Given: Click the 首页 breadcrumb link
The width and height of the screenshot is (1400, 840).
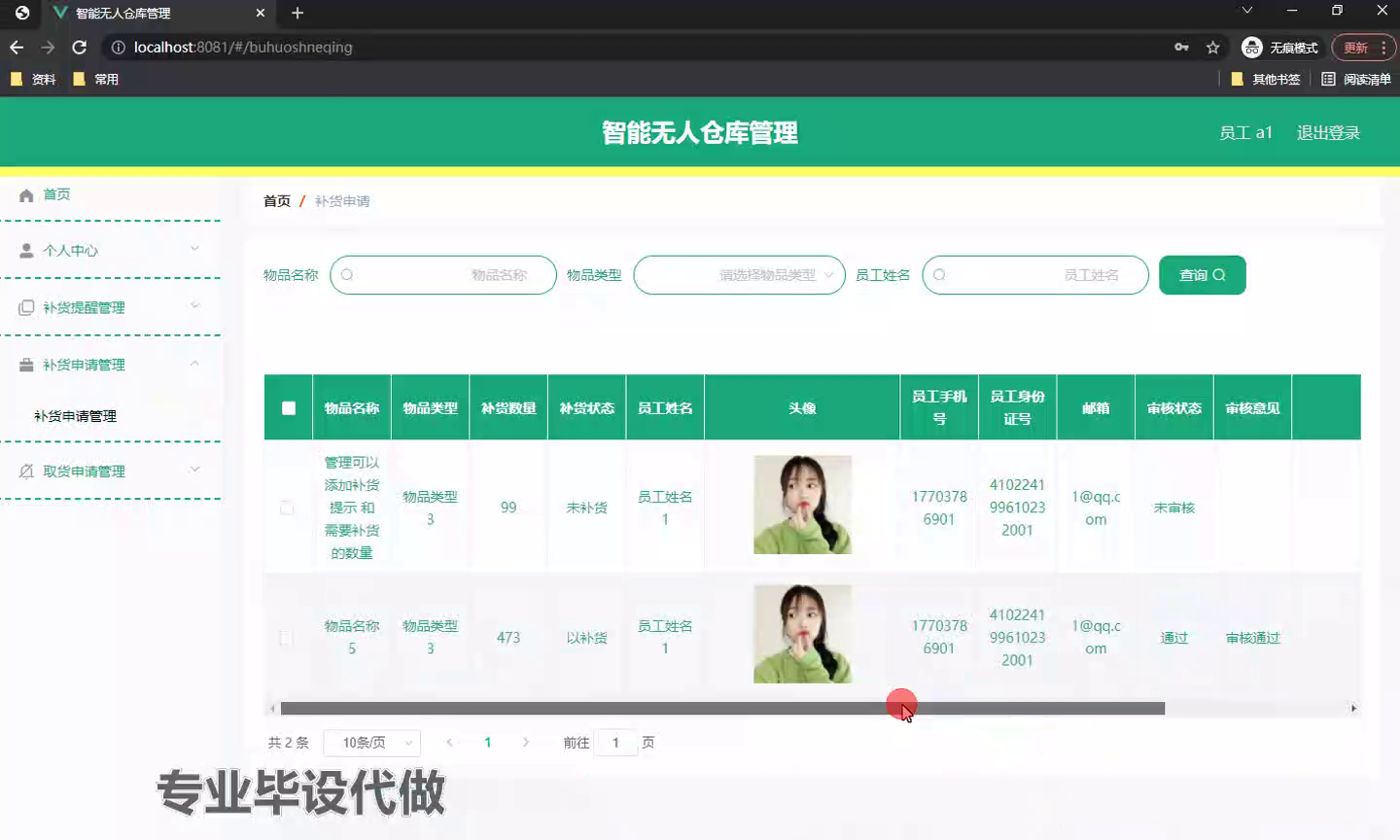Looking at the screenshot, I should click(277, 201).
